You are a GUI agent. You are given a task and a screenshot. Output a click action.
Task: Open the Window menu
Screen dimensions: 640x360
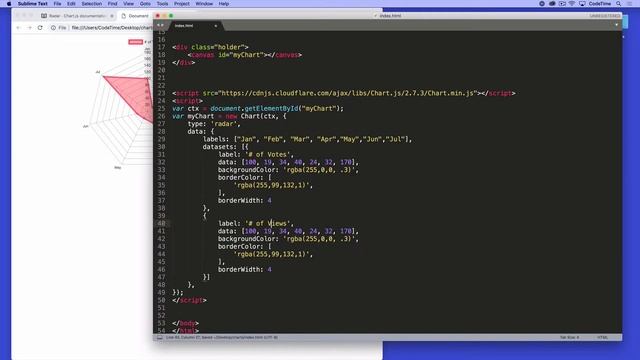[204, 4]
